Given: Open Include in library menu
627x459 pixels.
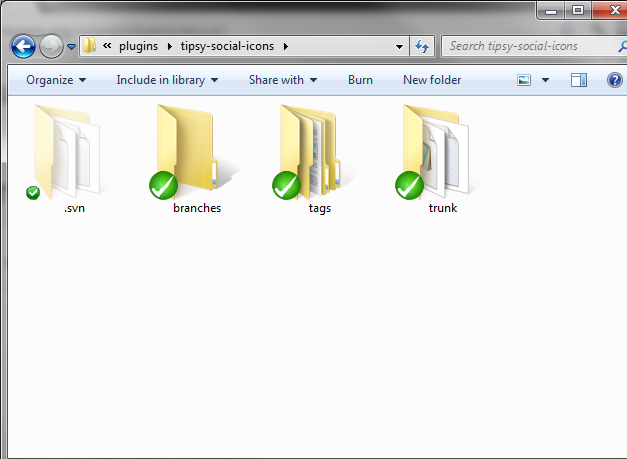Looking at the screenshot, I should pyautogui.click(x=167, y=80).
